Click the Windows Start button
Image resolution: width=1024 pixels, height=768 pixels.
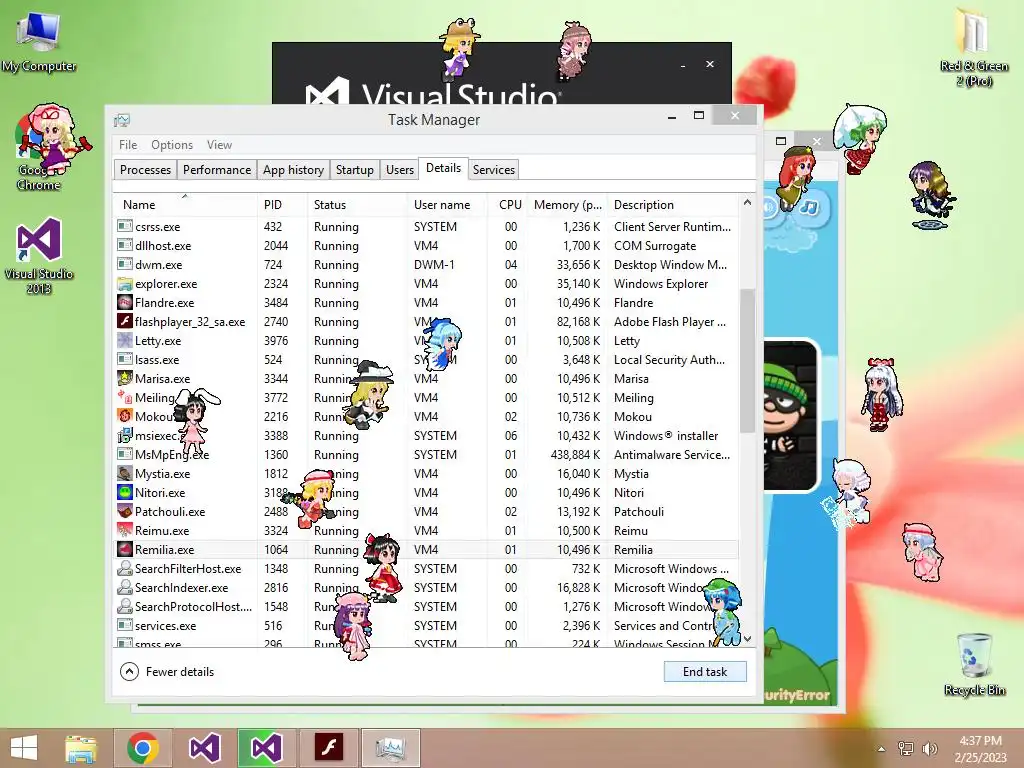point(24,748)
